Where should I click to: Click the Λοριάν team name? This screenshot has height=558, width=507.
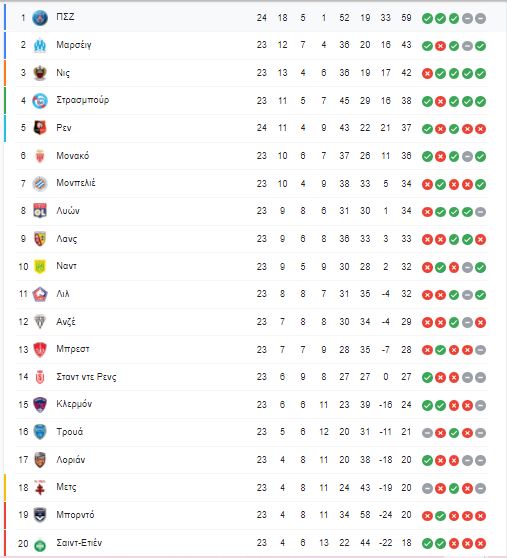[70, 459]
